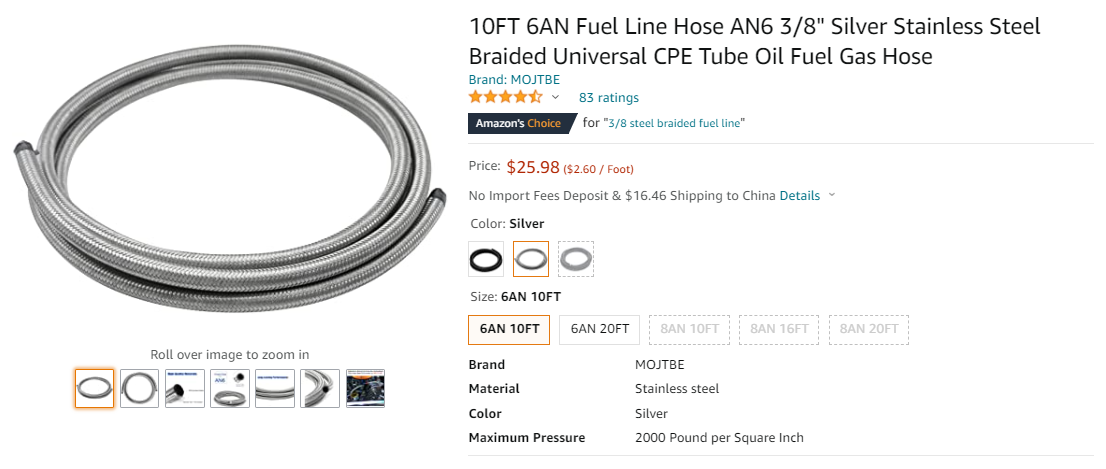The height and width of the screenshot is (469, 1106).
Task: Expand the star rating breakdown arrow
Action: 555,97
